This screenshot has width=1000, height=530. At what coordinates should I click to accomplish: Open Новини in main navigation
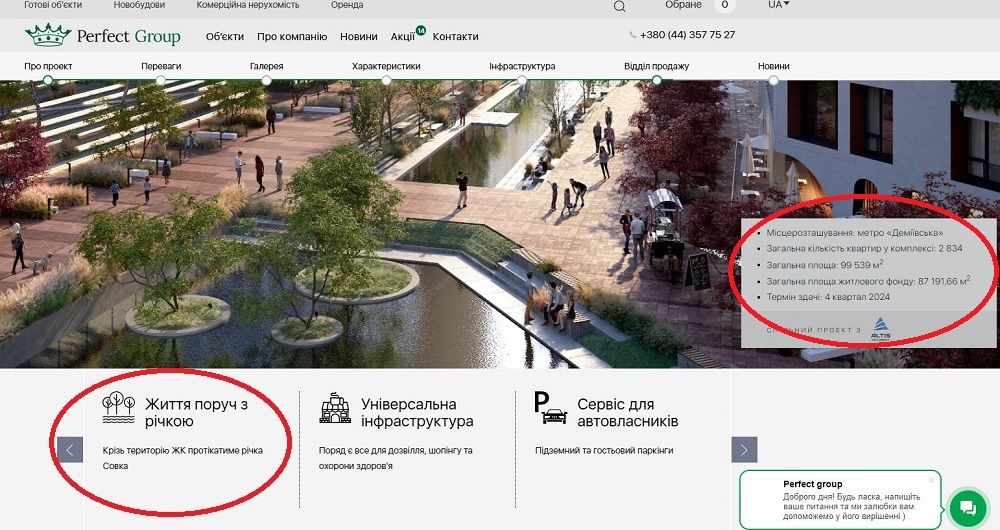click(x=358, y=36)
